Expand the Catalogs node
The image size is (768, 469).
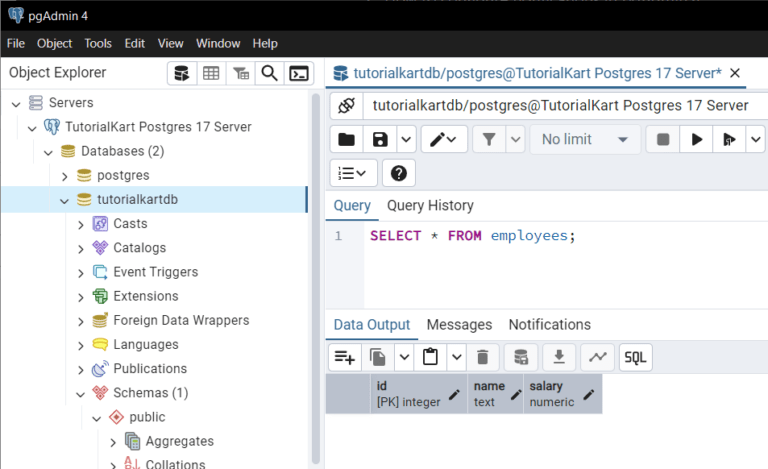point(81,249)
